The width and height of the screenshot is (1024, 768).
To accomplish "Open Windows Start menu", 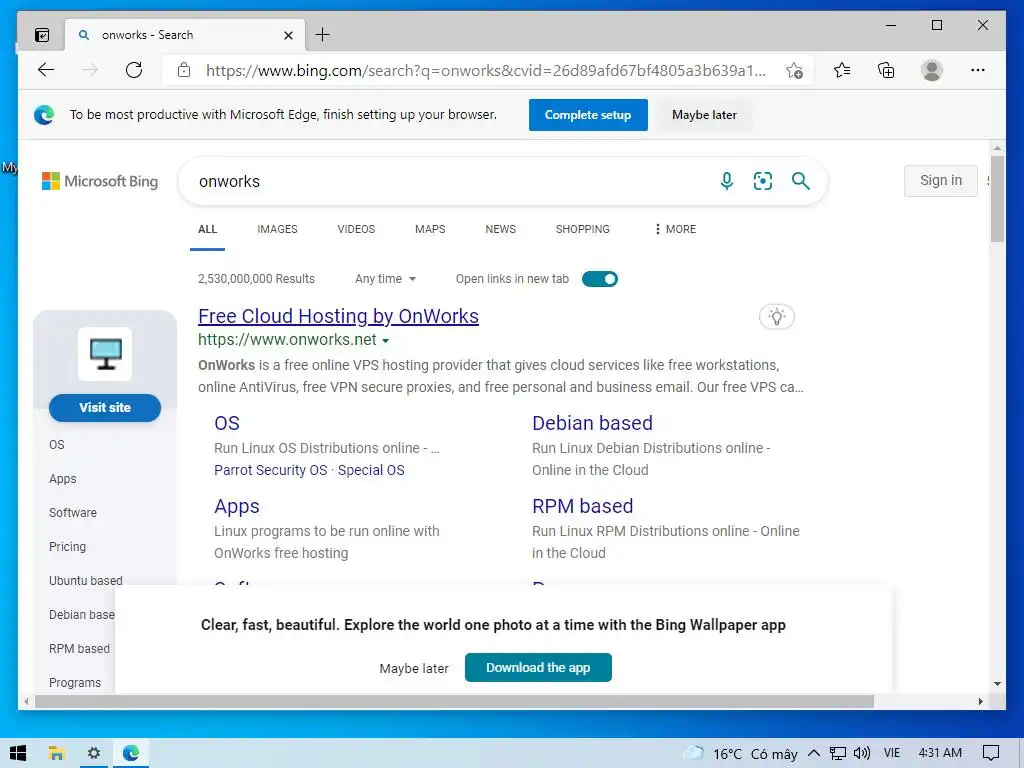I will click(x=18, y=753).
